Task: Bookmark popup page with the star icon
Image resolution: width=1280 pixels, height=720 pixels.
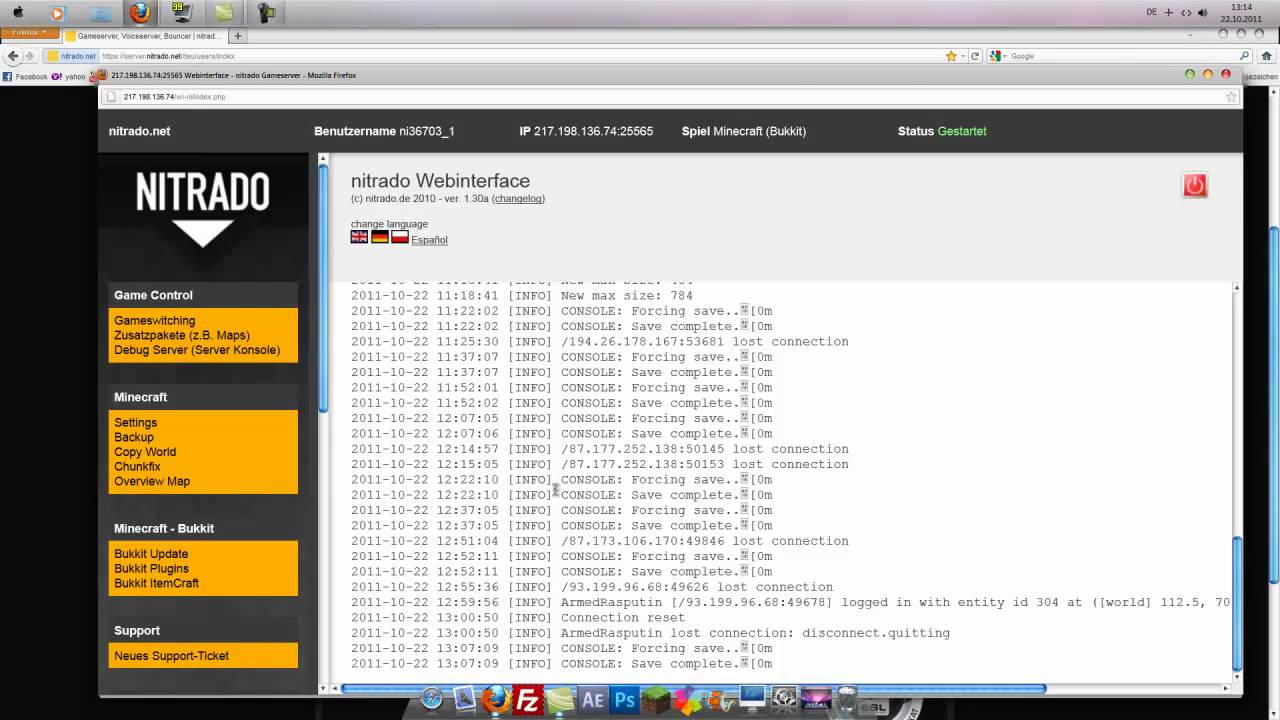Action: [x=1231, y=97]
